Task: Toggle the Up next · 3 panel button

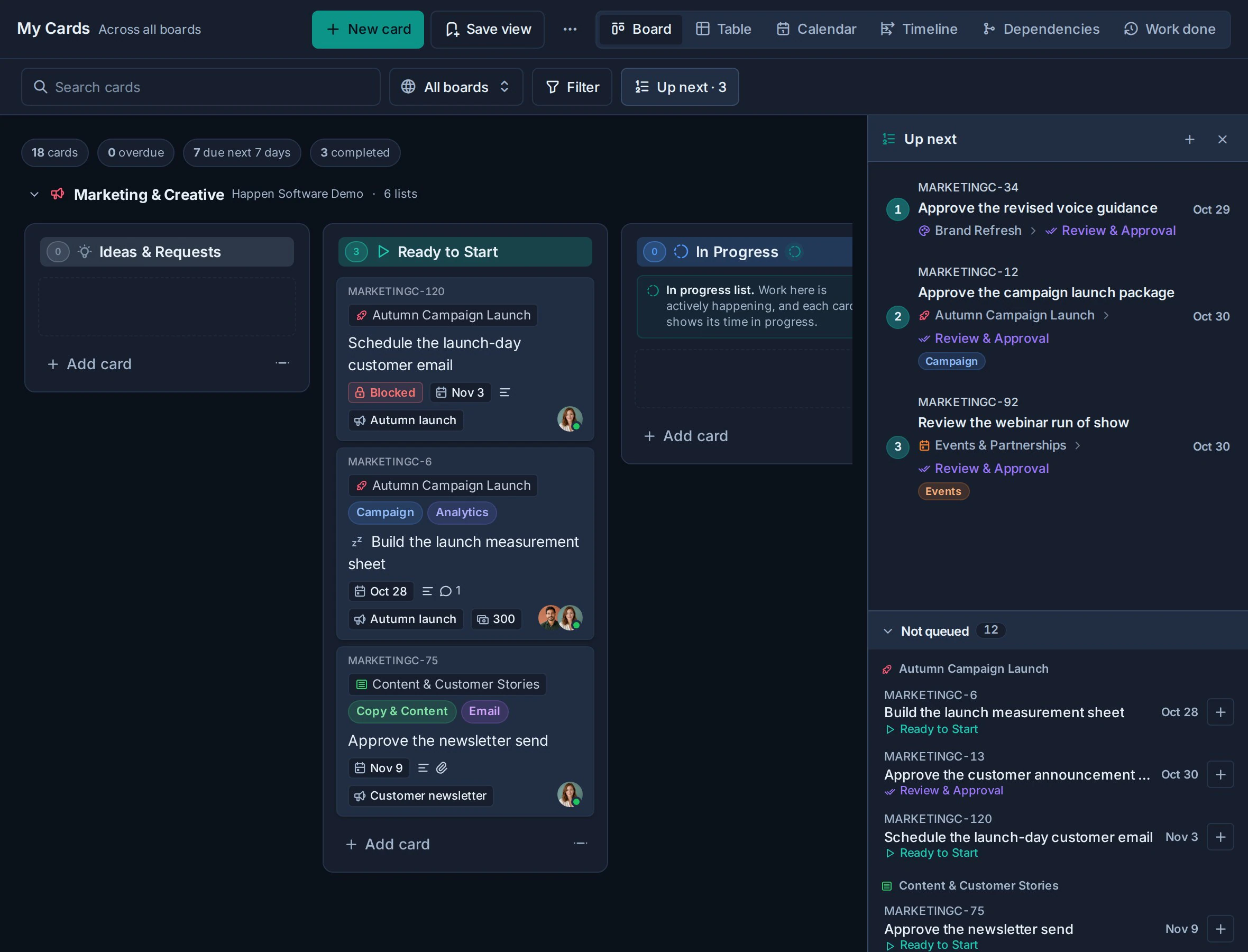Action: click(x=679, y=87)
